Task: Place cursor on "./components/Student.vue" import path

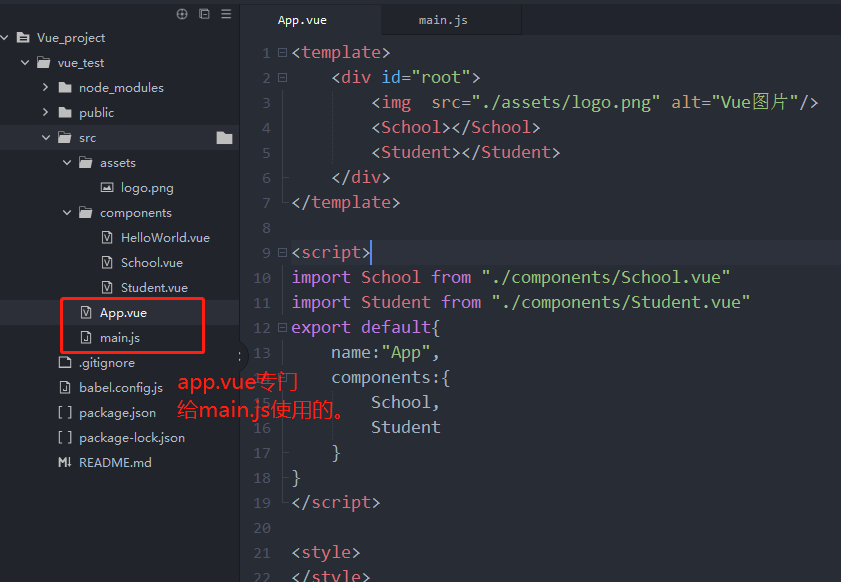Action: click(x=621, y=303)
